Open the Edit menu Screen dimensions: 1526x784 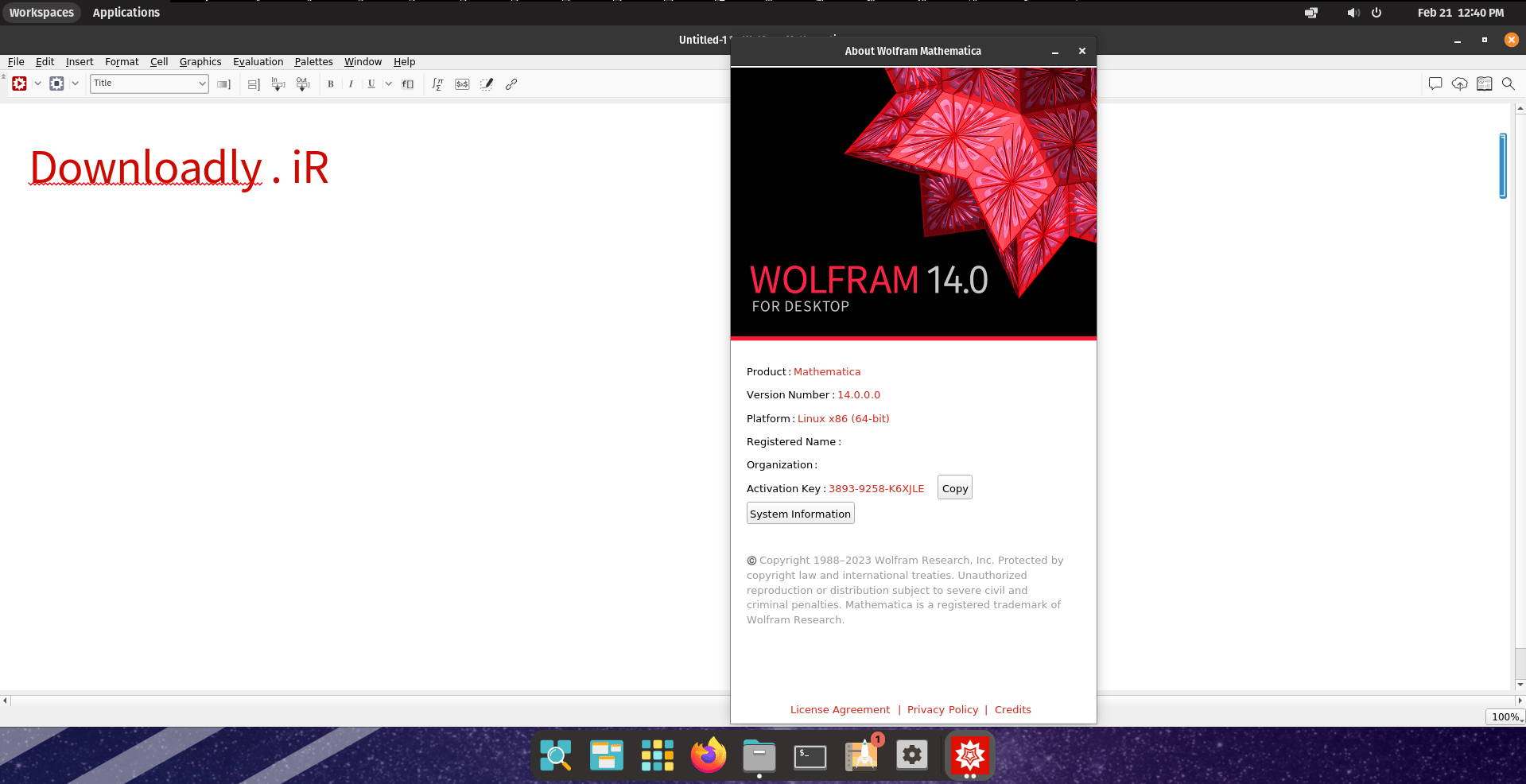(45, 62)
